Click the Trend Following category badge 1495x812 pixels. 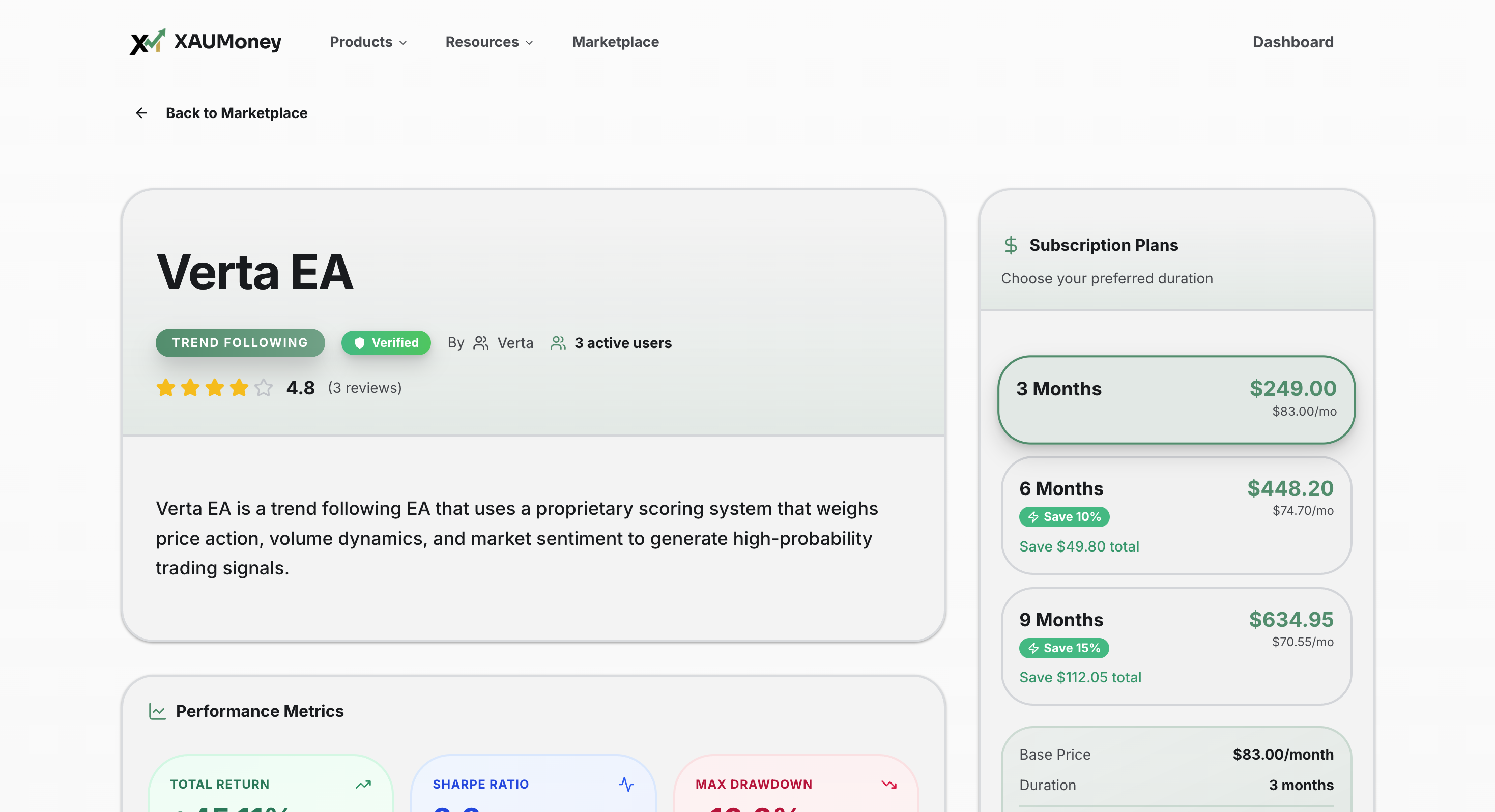[240, 342]
